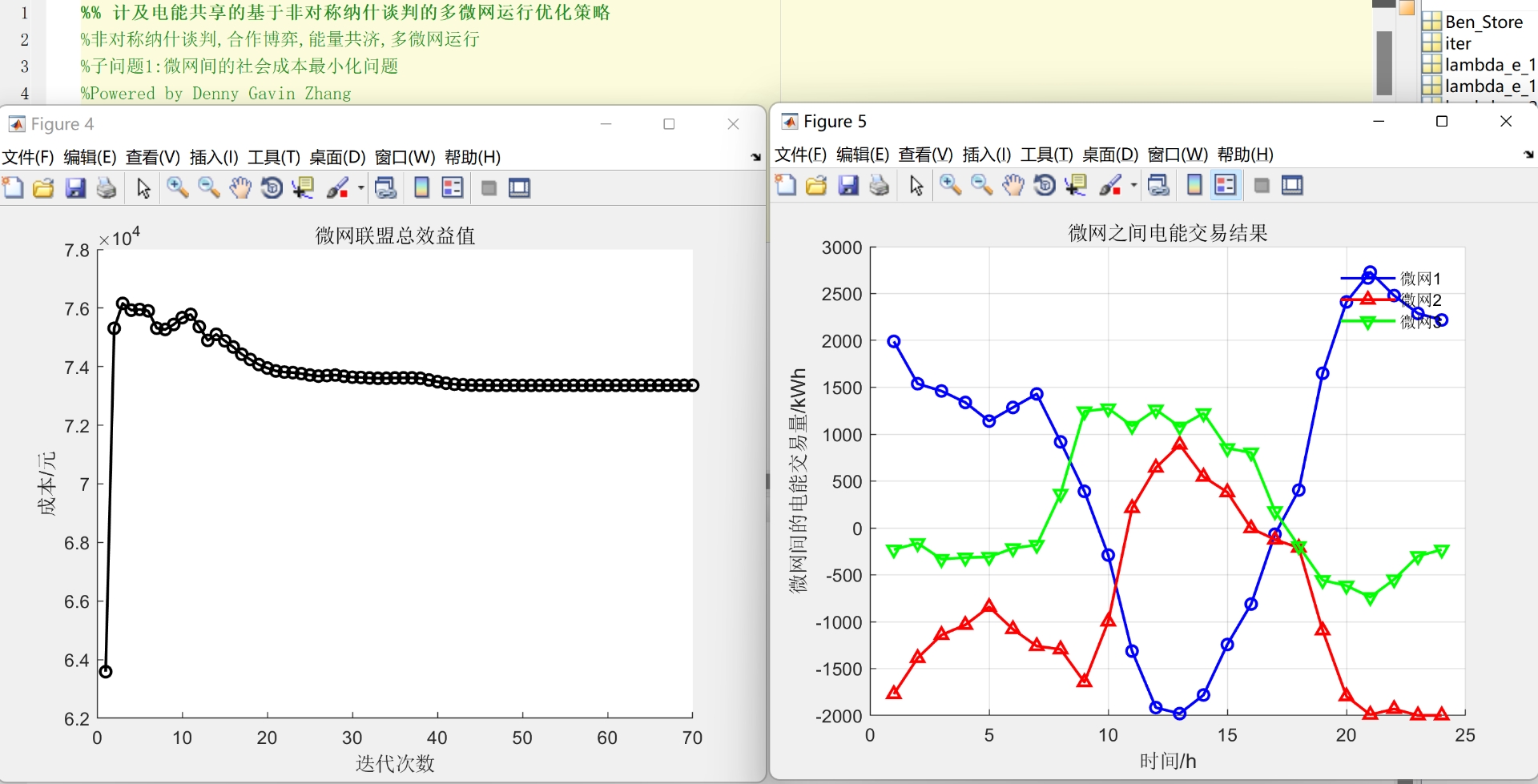This screenshot has width=1538, height=784.
Task: Open 帮助(H) menu in Figure 4
Action: tap(473, 157)
